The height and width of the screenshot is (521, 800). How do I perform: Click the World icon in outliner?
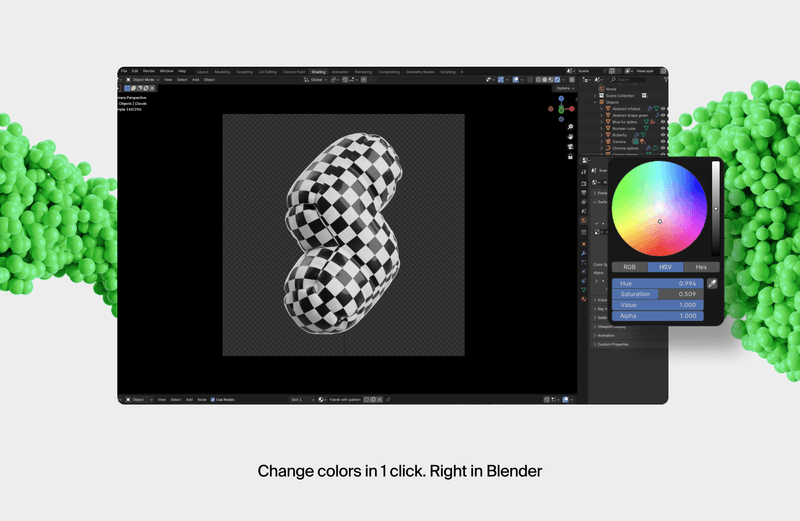pyautogui.click(x=601, y=88)
